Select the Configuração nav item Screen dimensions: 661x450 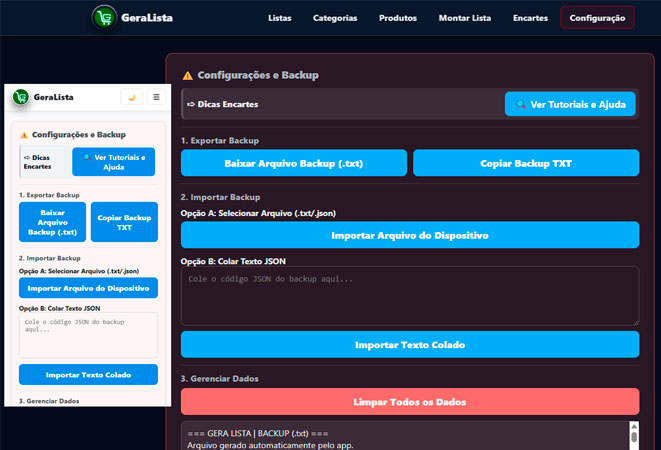coord(597,18)
